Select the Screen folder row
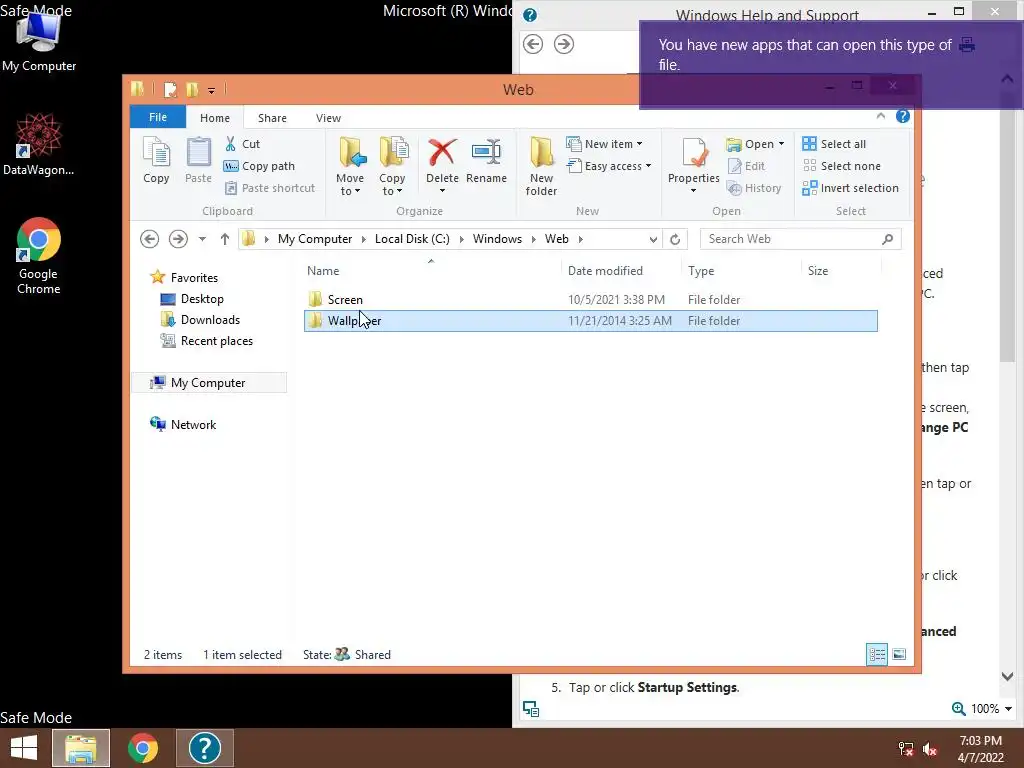Image resolution: width=1024 pixels, height=768 pixels. coord(590,300)
